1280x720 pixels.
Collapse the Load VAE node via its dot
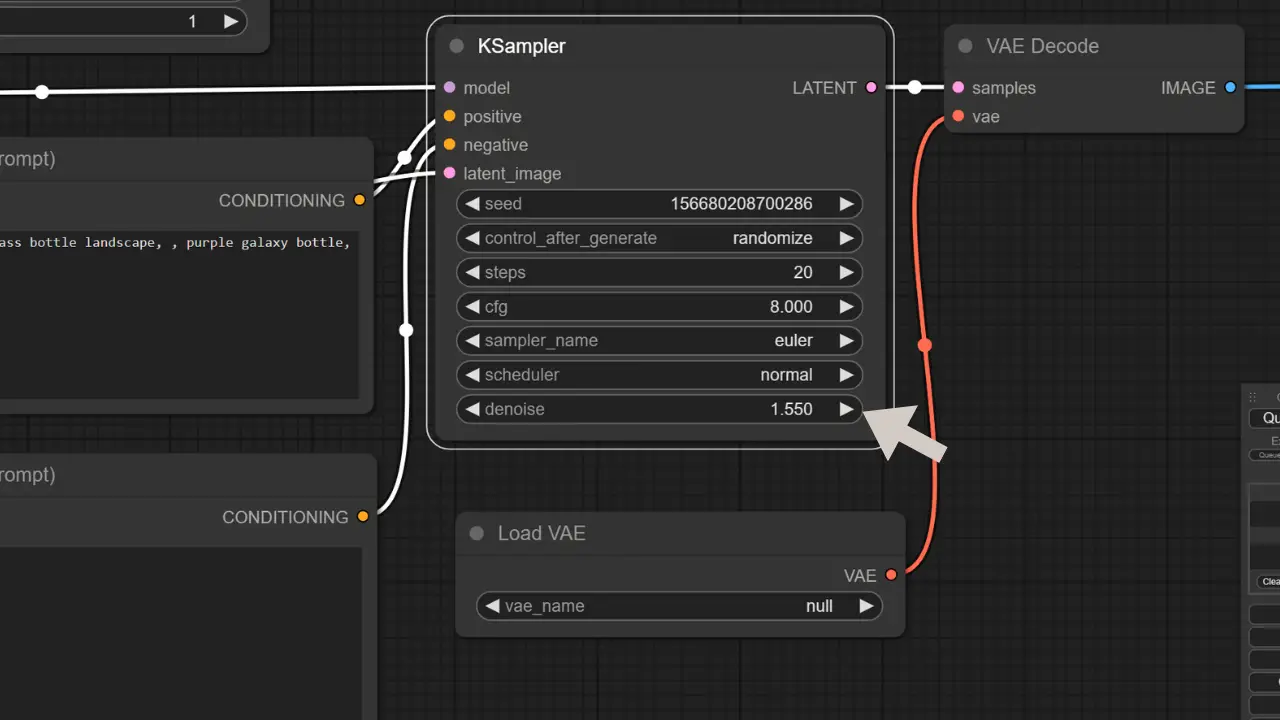(x=477, y=533)
